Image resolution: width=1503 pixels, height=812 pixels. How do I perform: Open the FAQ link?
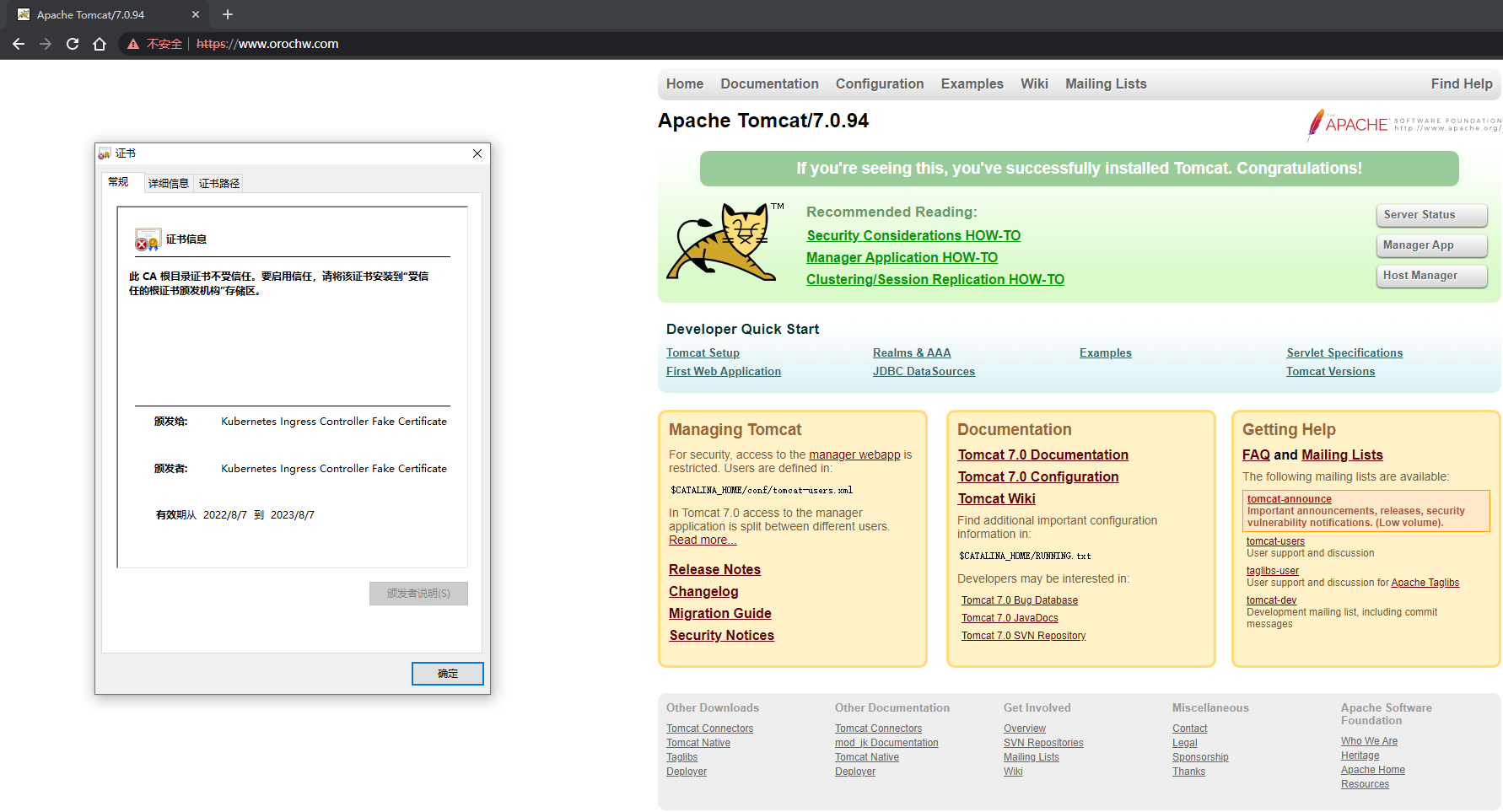[1256, 454]
